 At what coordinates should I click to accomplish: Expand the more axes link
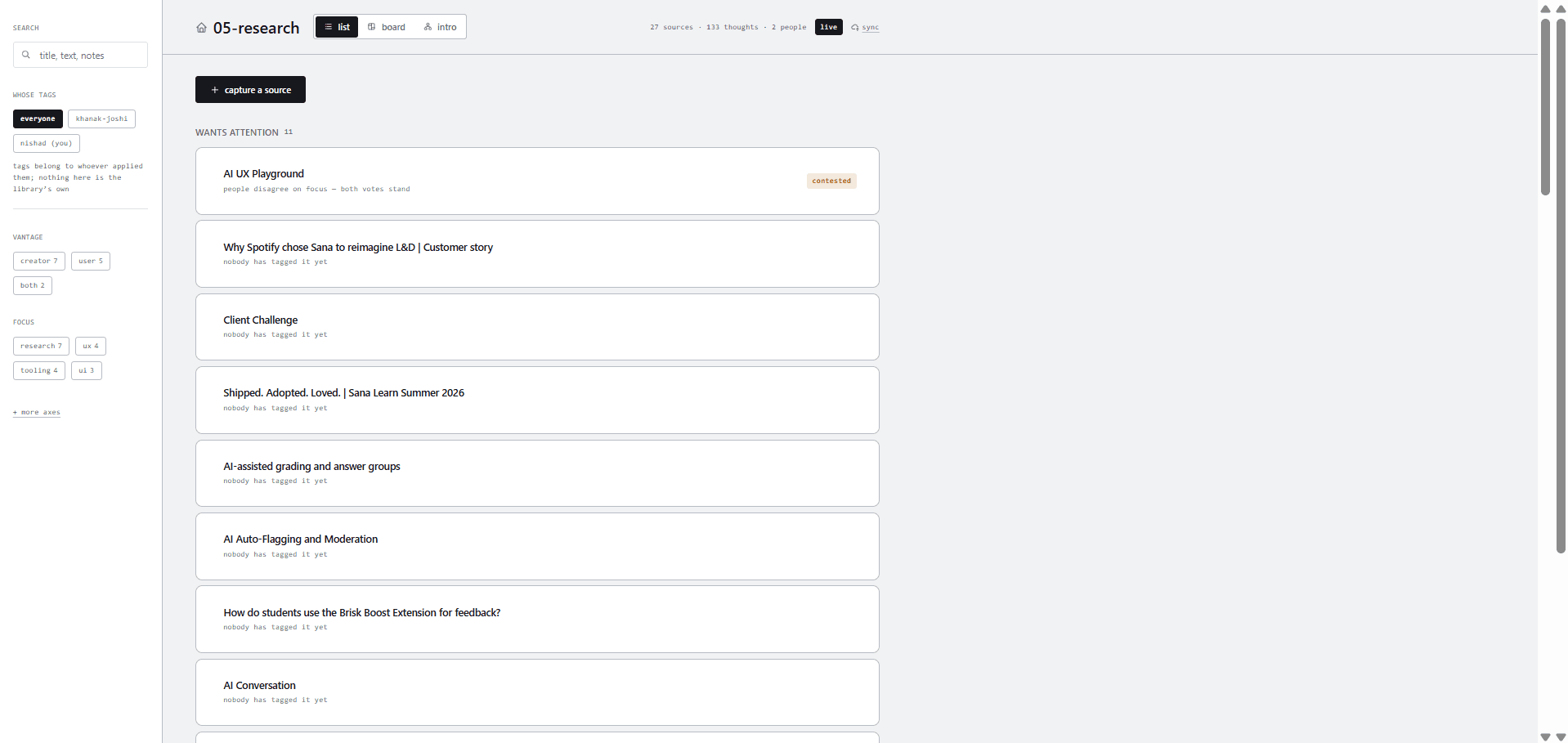pyautogui.click(x=37, y=412)
